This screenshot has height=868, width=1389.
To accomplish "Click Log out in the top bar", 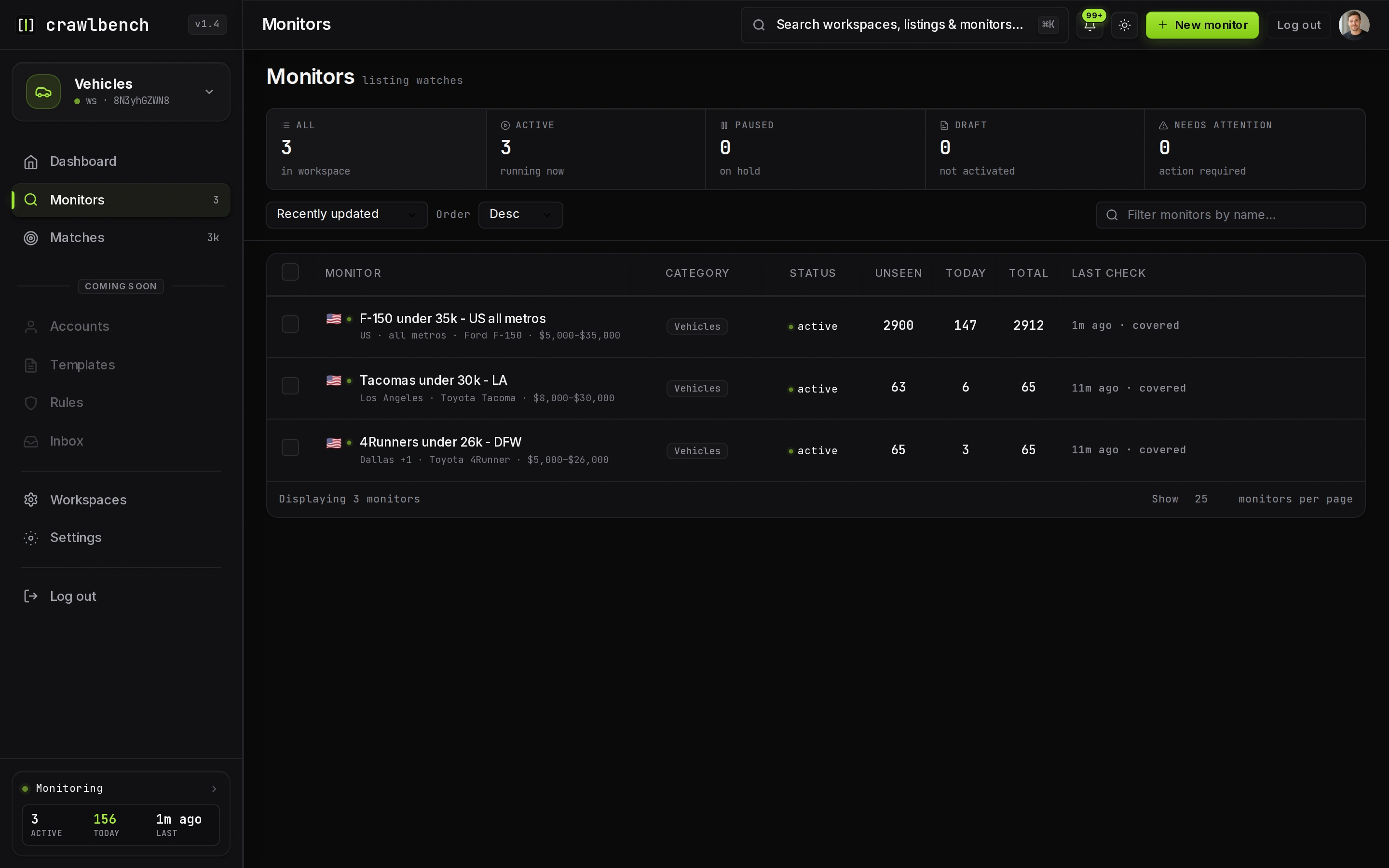I will pyautogui.click(x=1298, y=25).
